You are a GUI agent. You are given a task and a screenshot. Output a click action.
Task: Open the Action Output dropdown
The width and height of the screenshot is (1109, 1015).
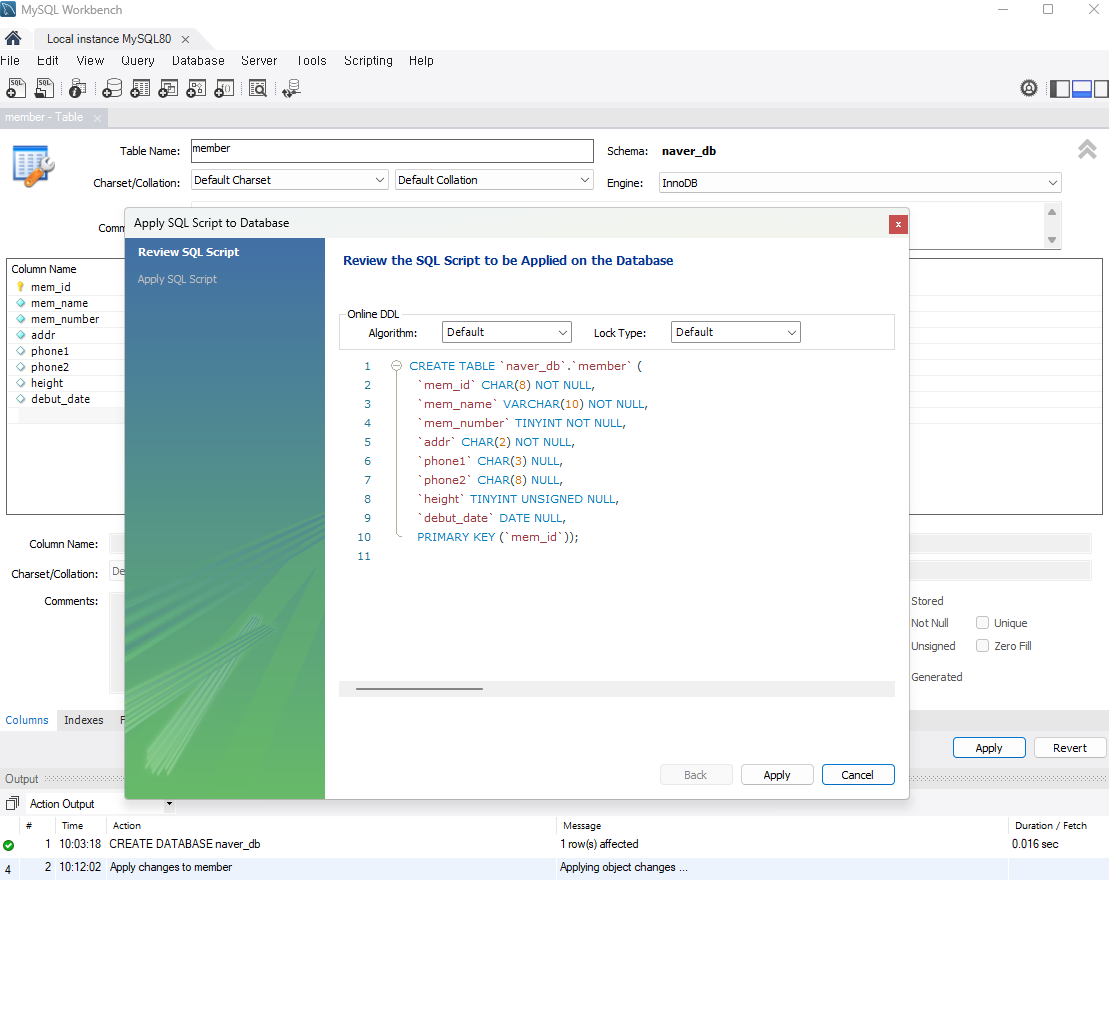100,804
